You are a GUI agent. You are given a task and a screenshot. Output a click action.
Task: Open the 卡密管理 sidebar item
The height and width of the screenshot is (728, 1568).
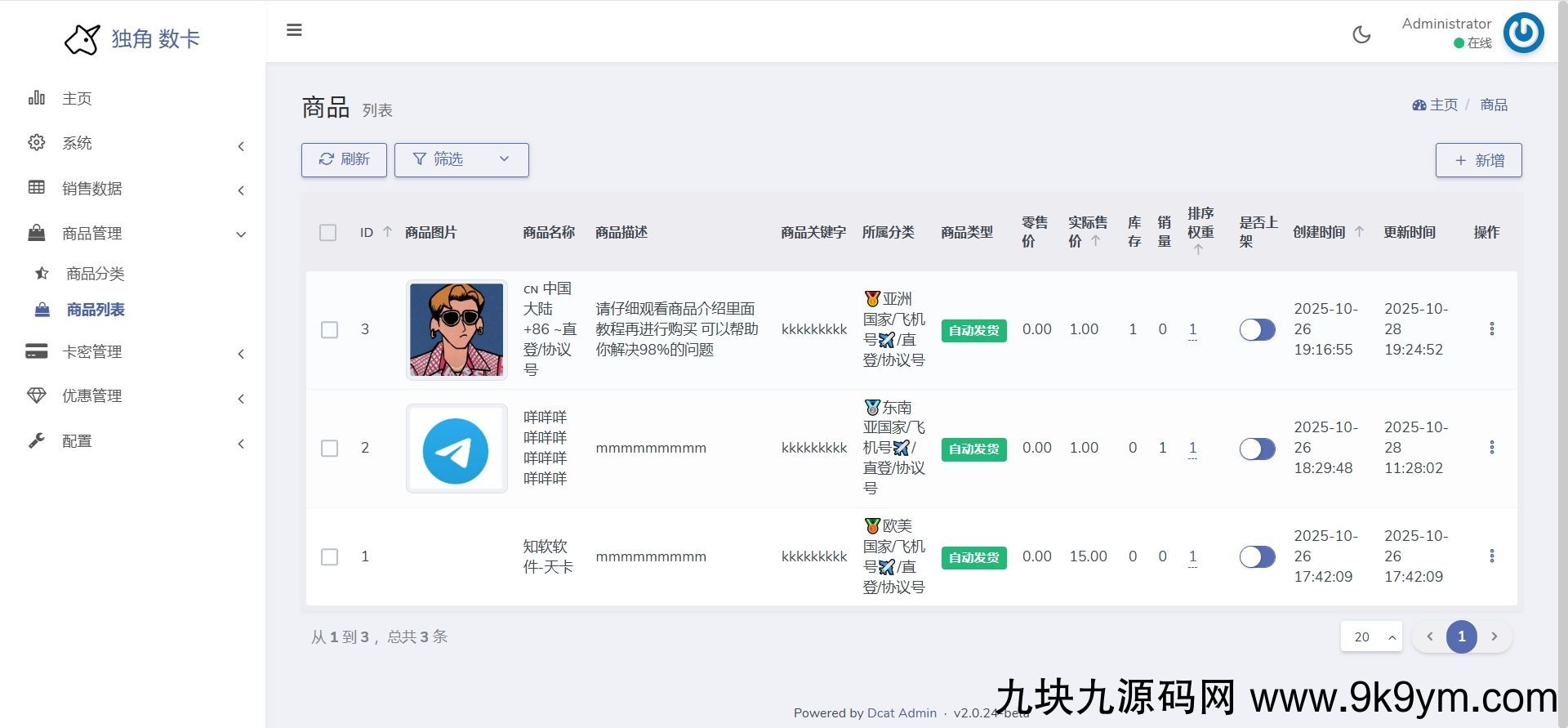click(x=132, y=351)
